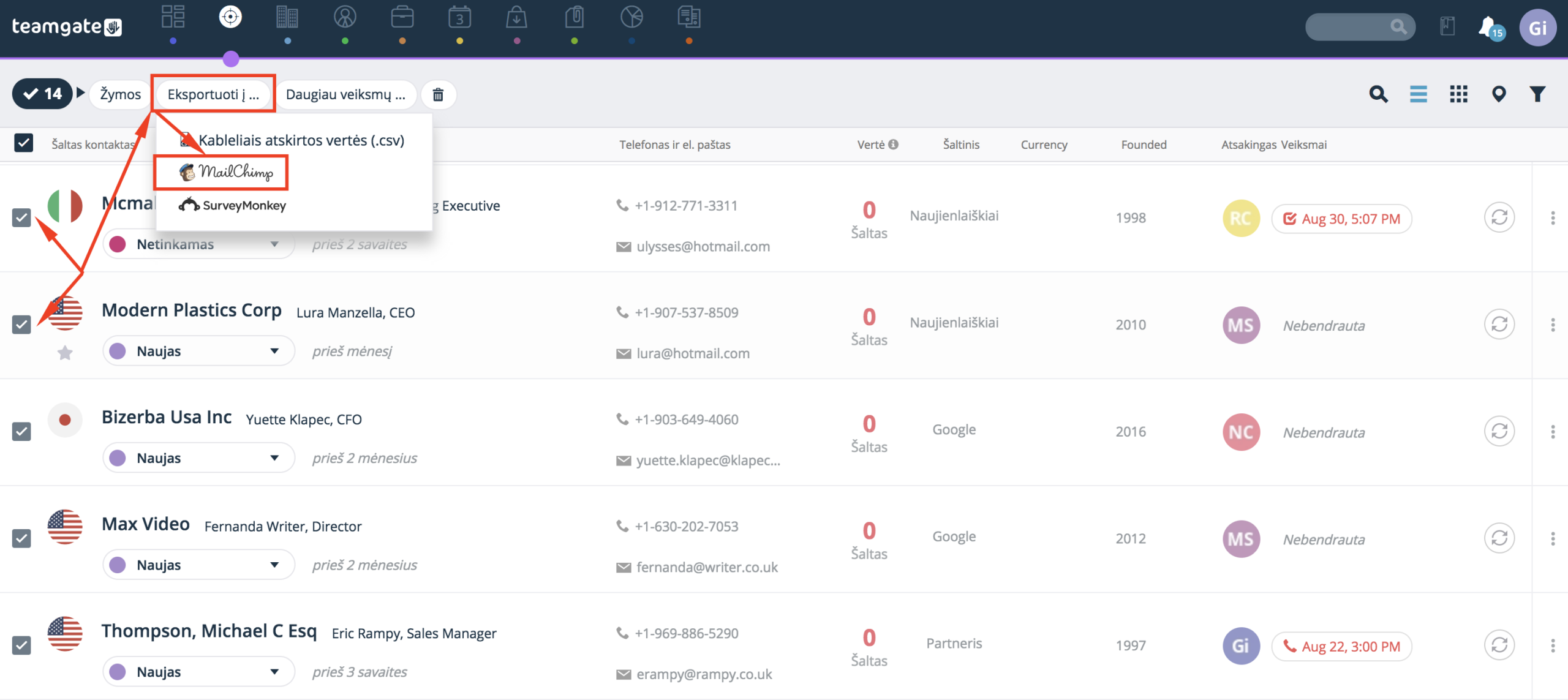The width and height of the screenshot is (1568, 700).
Task: Choose Kableliais atskirtos vertės (.csv) export
Action: (x=293, y=140)
